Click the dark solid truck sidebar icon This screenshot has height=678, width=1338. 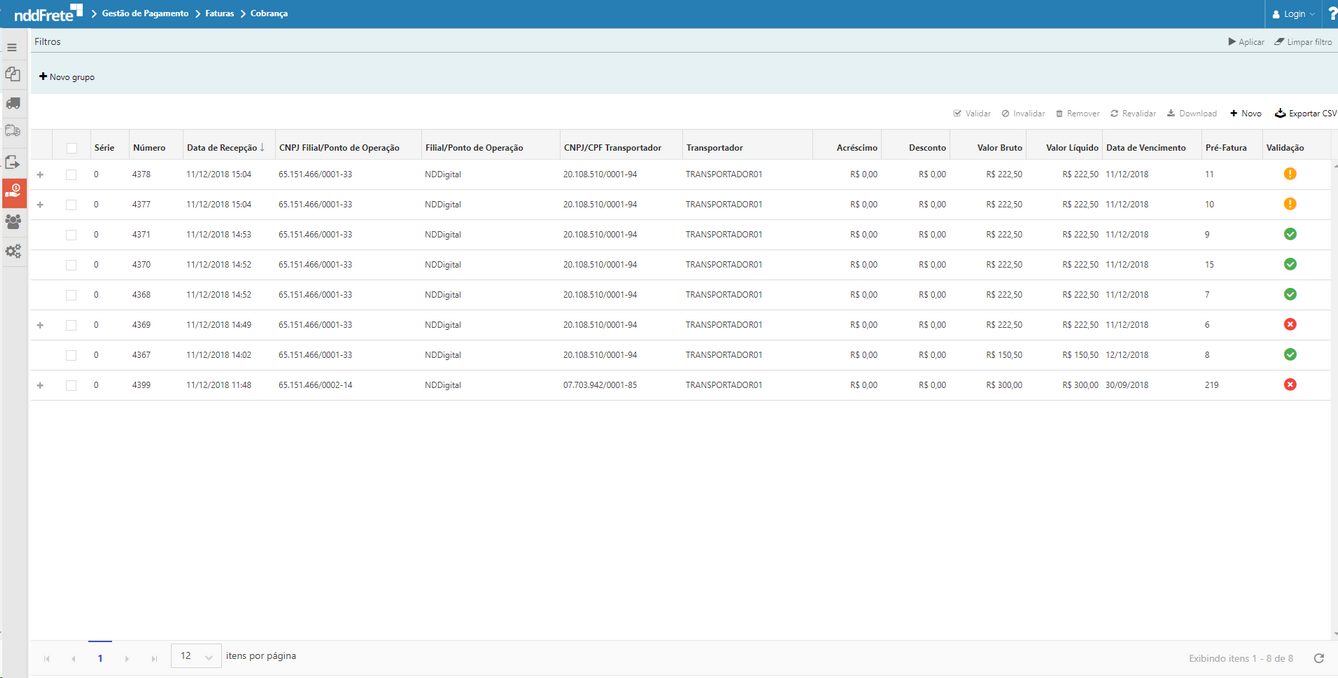[12, 103]
